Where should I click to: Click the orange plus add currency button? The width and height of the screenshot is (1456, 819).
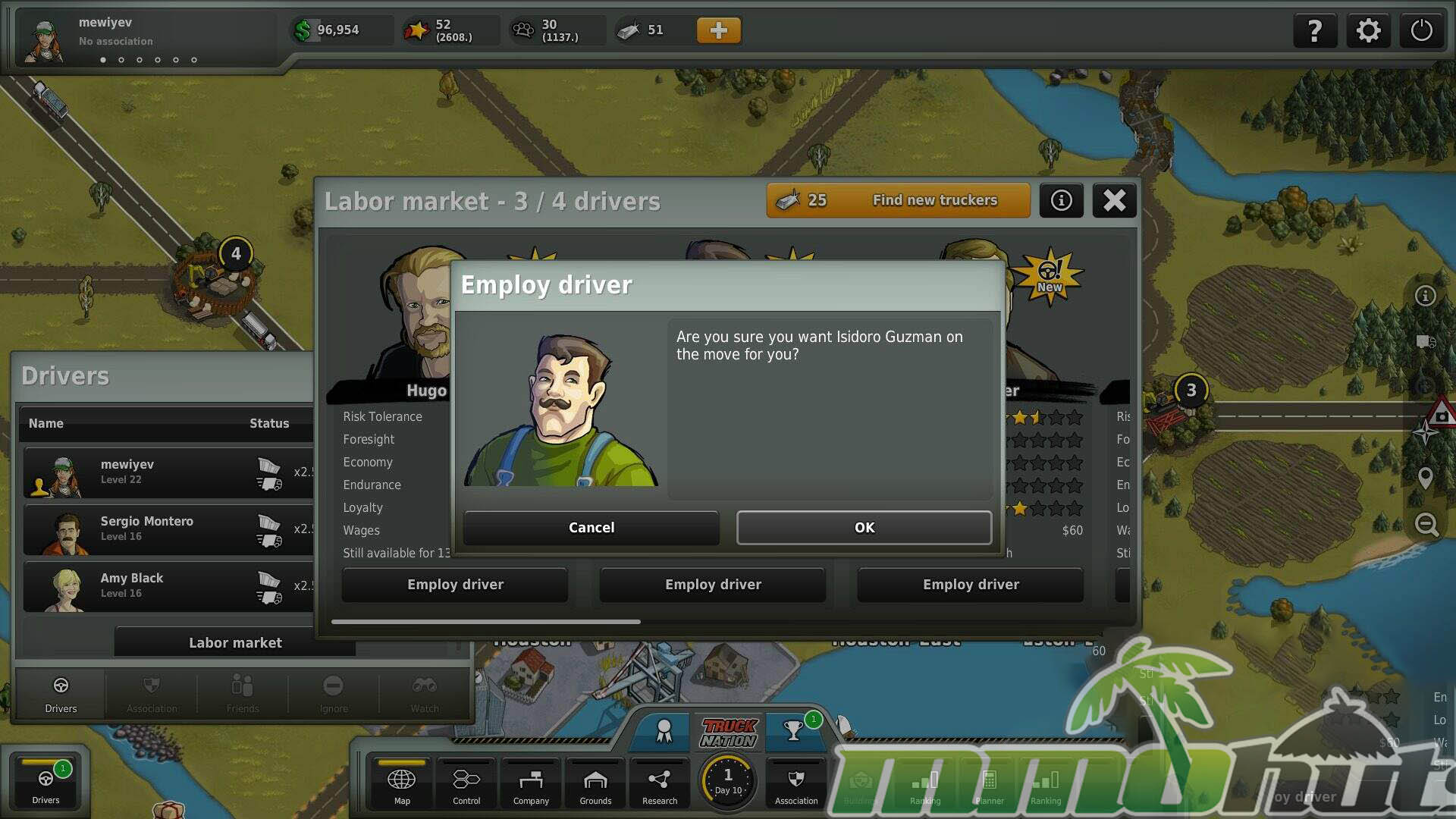click(x=718, y=30)
